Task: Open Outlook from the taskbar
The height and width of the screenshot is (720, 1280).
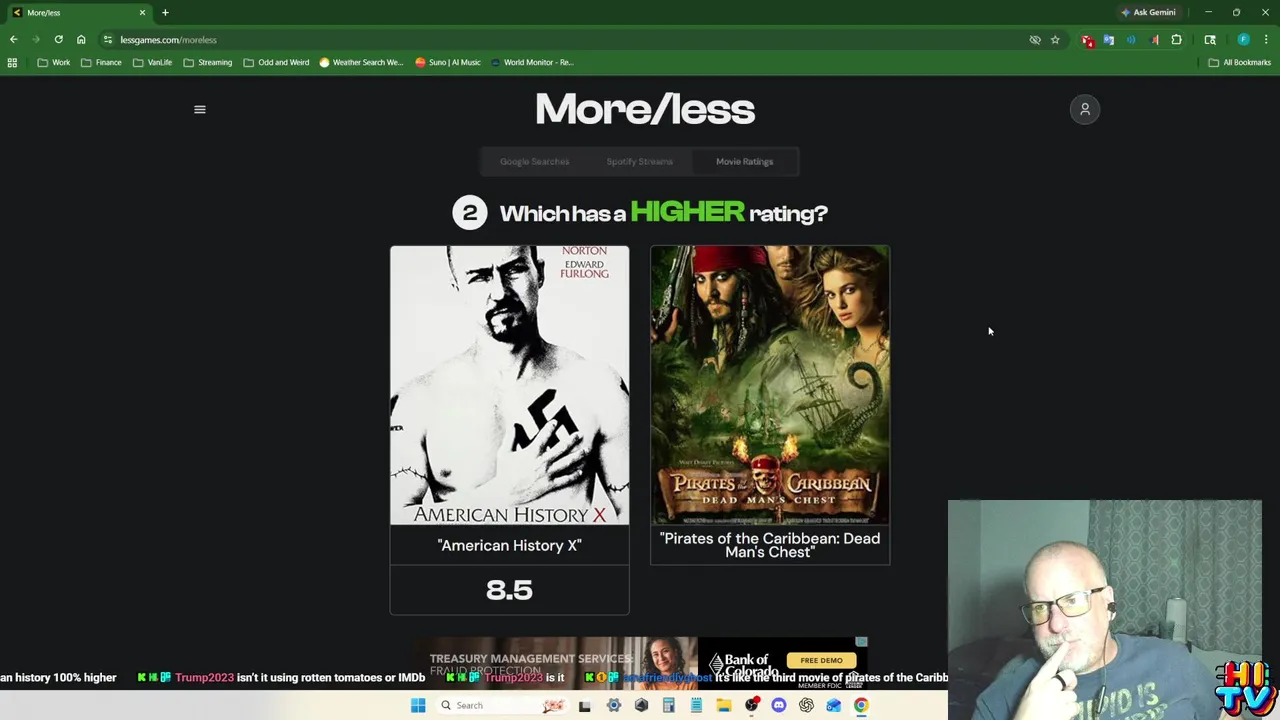Action: point(833,705)
